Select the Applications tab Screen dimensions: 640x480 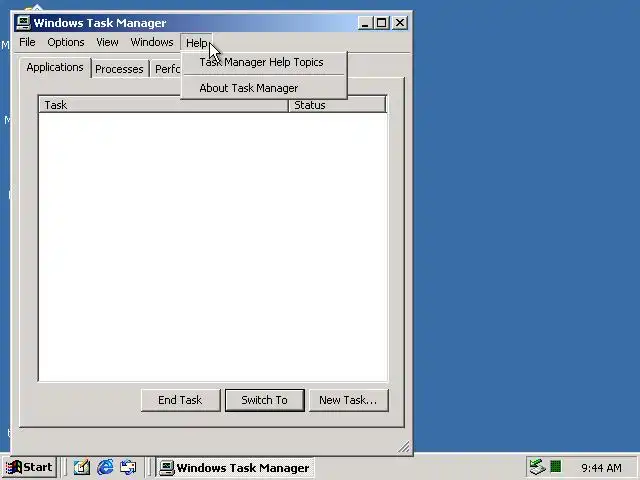point(55,67)
